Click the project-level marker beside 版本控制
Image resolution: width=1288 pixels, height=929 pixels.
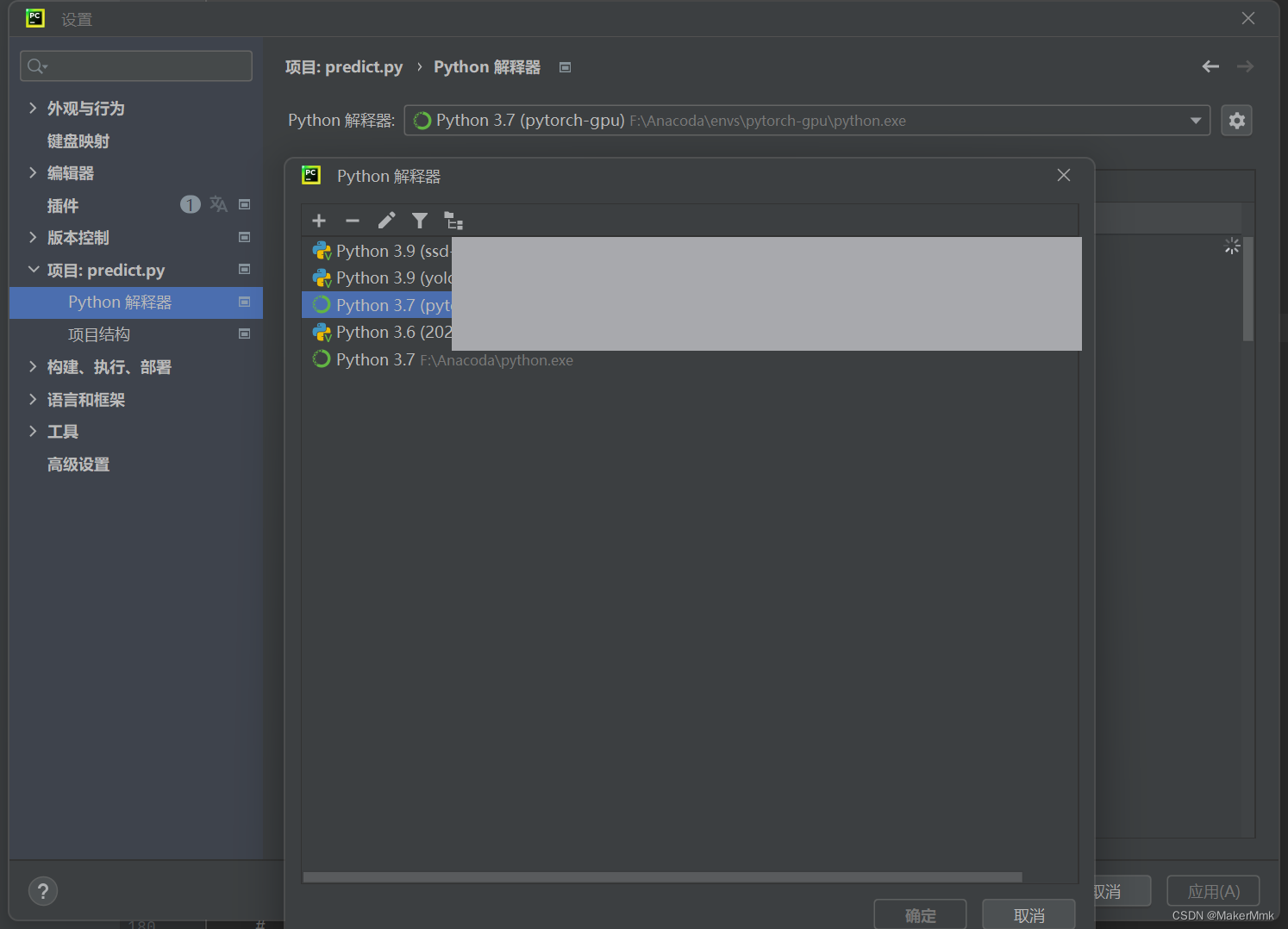[x=244, y=237]
